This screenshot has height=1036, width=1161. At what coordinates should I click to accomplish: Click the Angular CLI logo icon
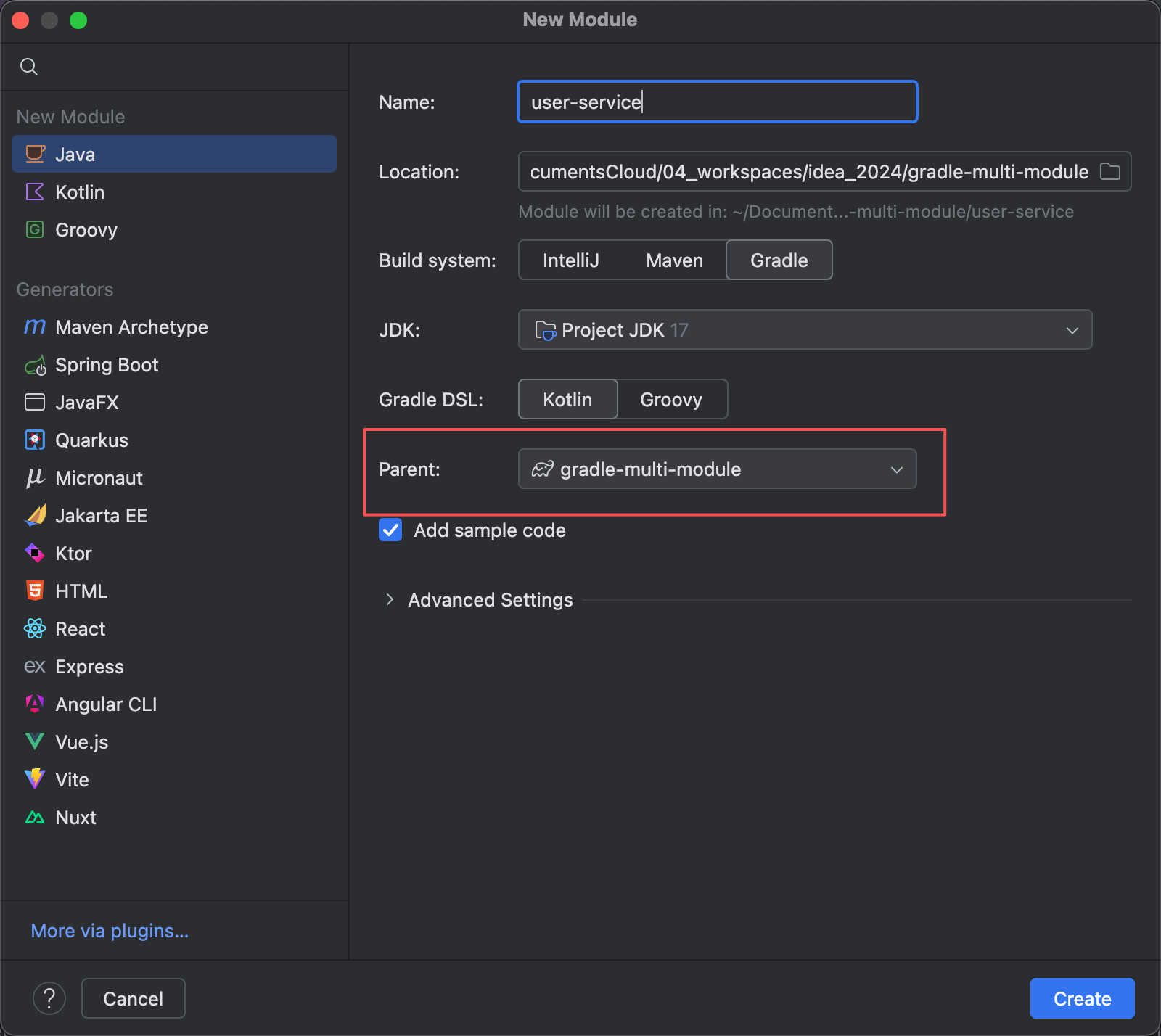point(35,703)
